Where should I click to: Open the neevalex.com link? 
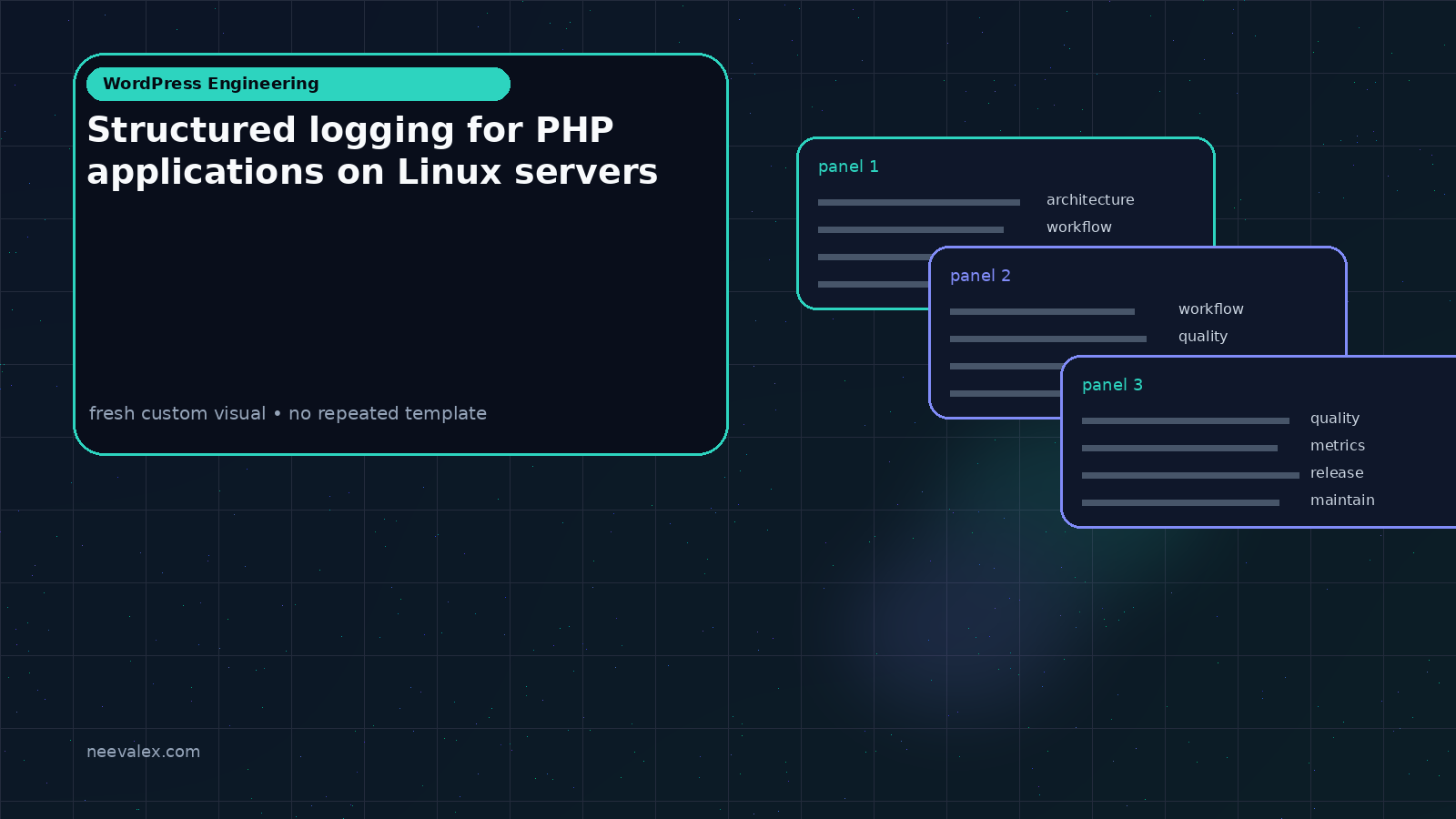pos(143,752)
